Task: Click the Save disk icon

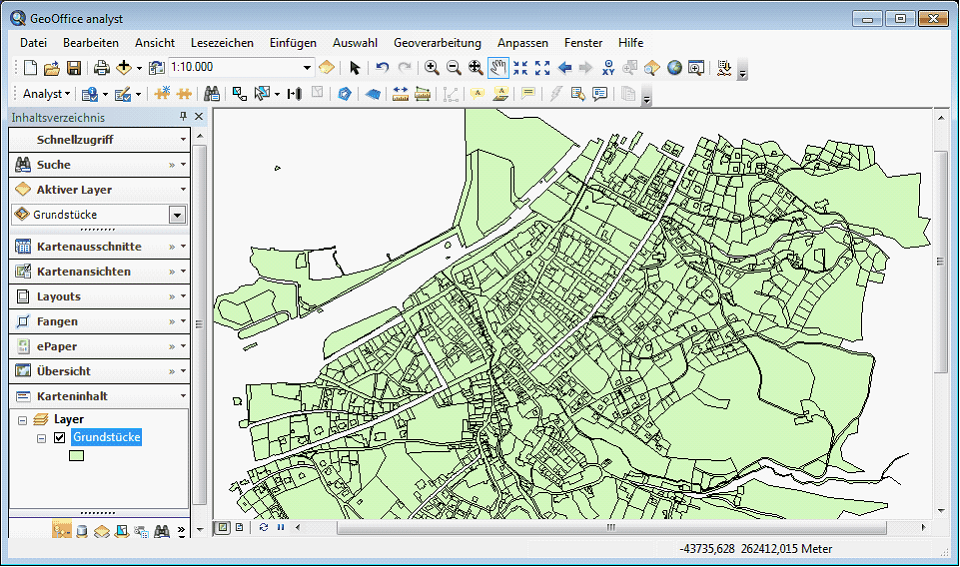Action: pyautogui.click(x=74, y=68)
